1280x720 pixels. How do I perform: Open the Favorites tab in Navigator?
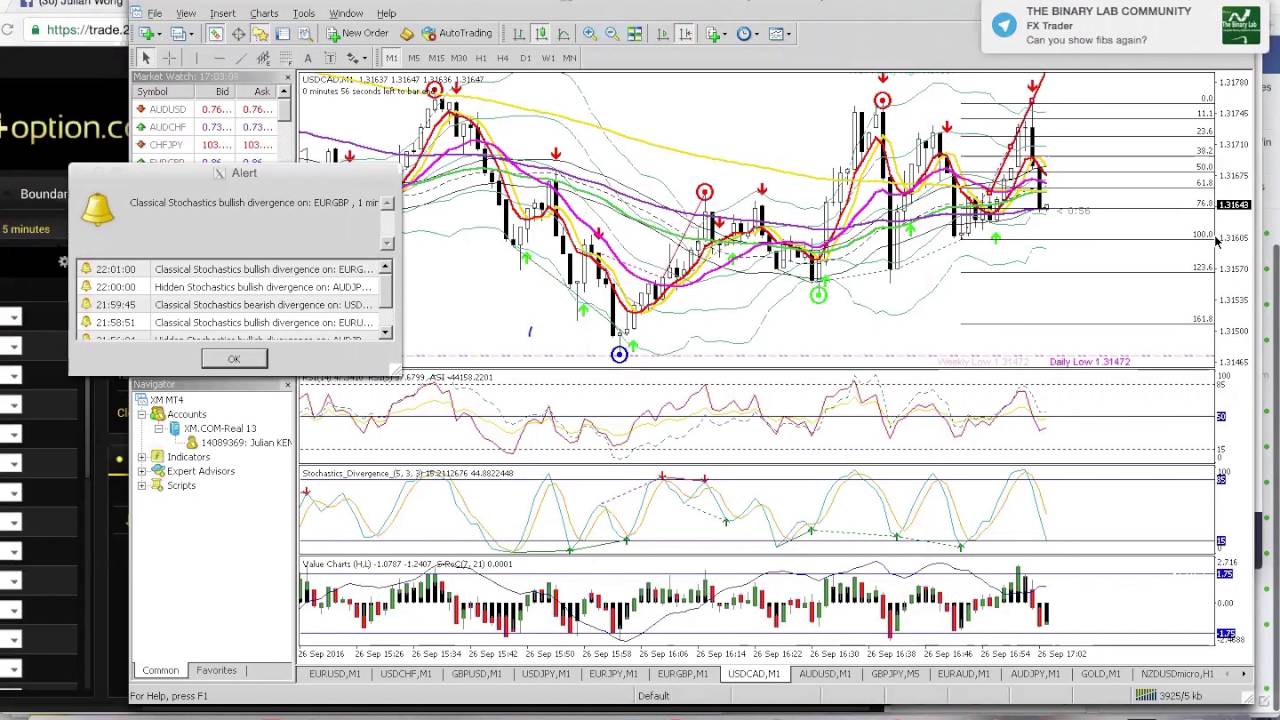[216, 670]
